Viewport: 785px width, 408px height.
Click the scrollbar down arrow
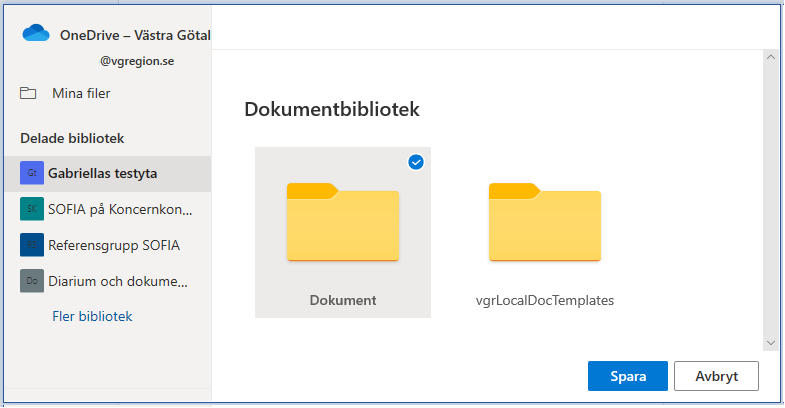[770, 342]
